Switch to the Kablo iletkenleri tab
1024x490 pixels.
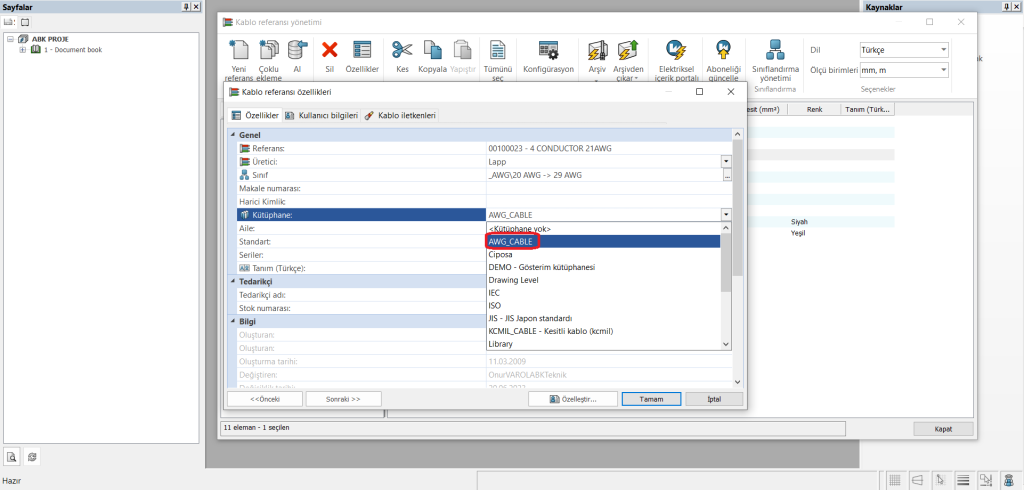400,116
